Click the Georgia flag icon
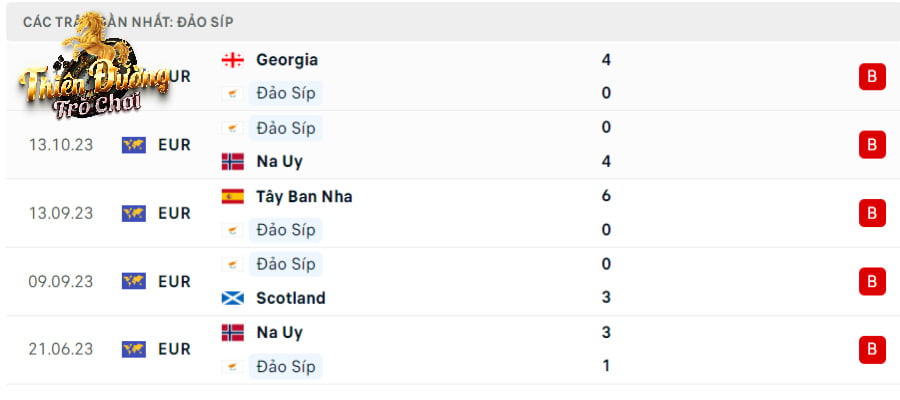 (x=232, y=60)
